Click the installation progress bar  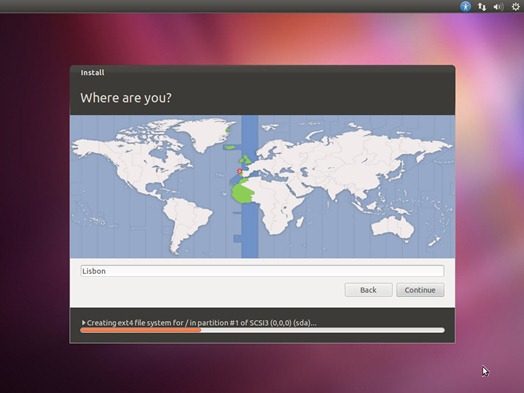(x=262, y=331)
